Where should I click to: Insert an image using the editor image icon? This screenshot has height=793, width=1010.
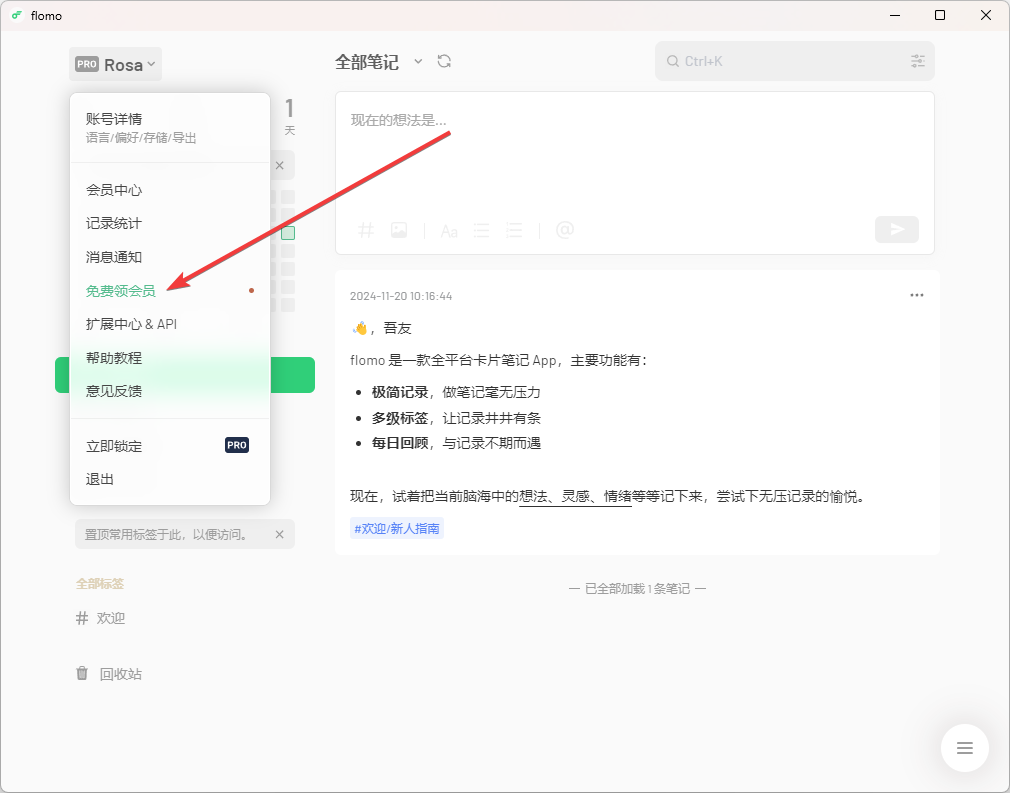[399, 230]
